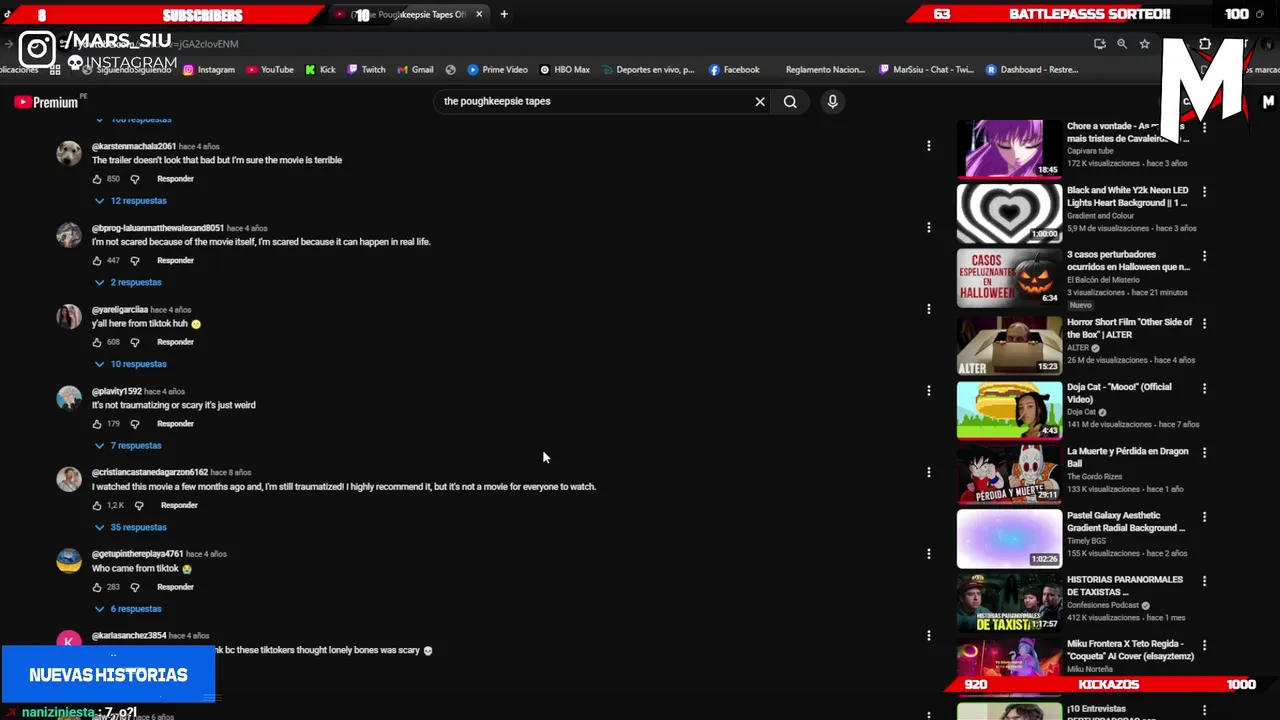Open more options for '3 casos perturbadores' video
Image resolution: width=1280 pixels, height=720 pixels.
(1204, 256)
